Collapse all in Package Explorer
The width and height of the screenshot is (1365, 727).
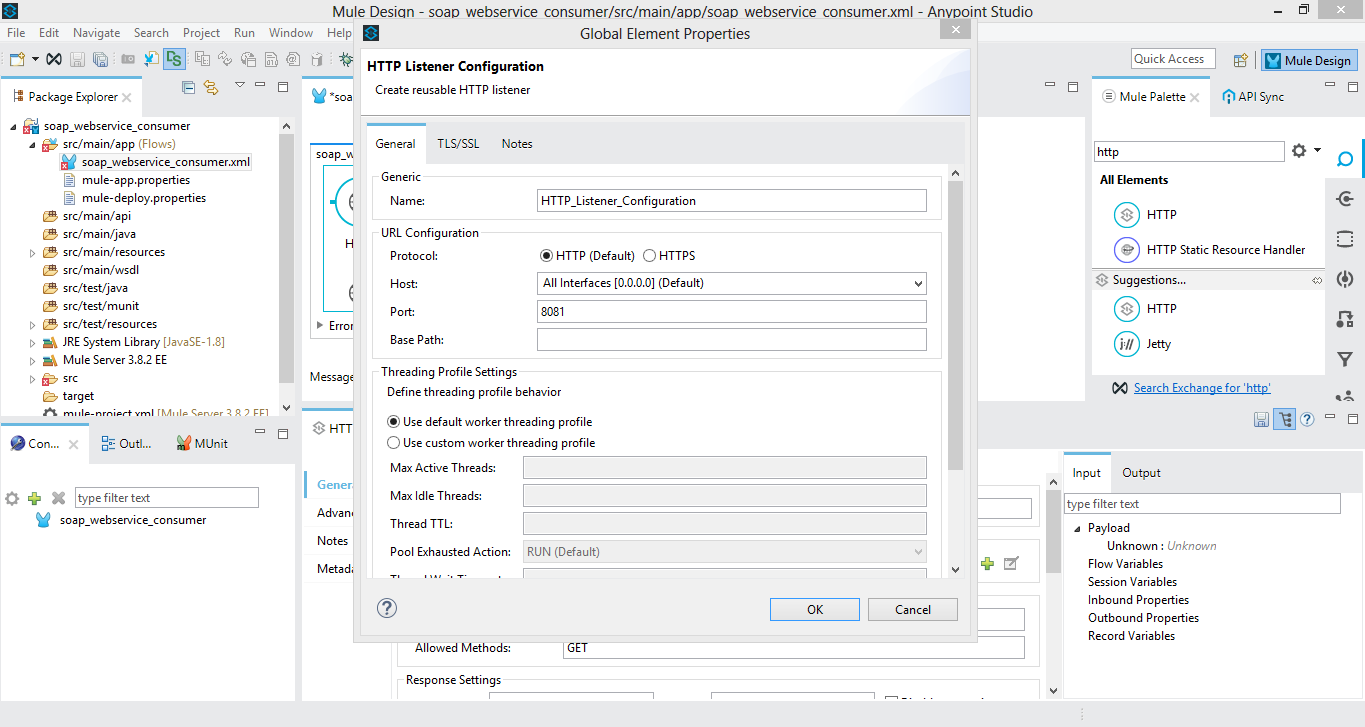click(188, 88)
